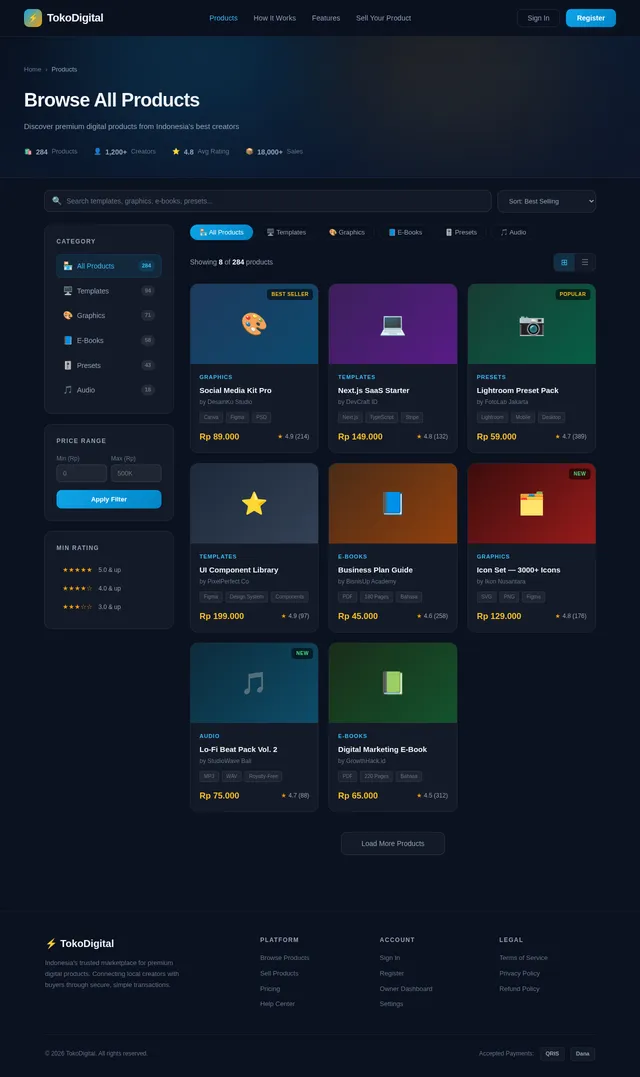This screenshot has width=640, height=1077.
Task: Focus the product search field
Action: click(270, 201)
